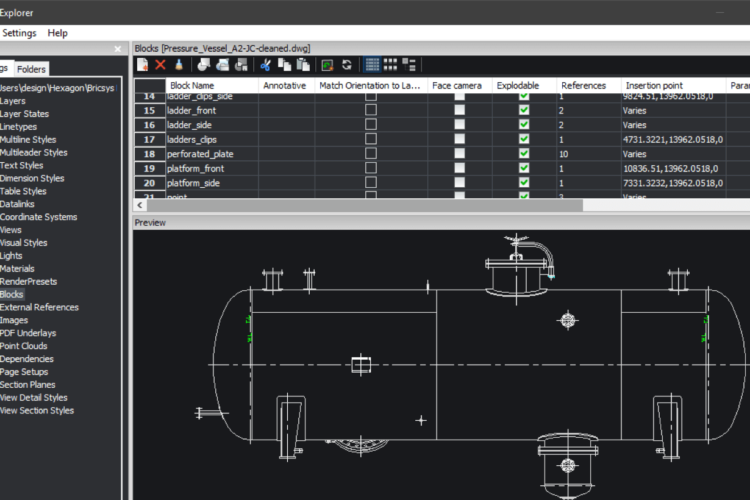Image resolution: width=750 pixels, height=500 pixels.
Task: Switch to tree view icon
Action: [409, 65]
